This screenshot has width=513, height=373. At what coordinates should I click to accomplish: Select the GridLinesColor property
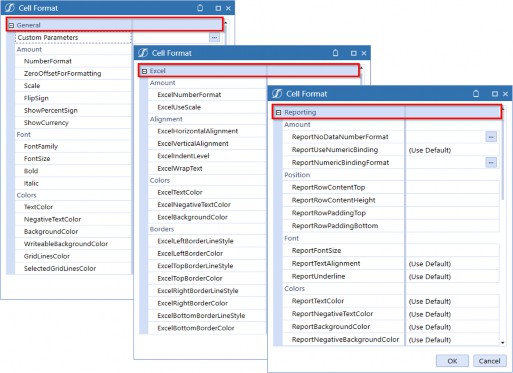[47, 256]
